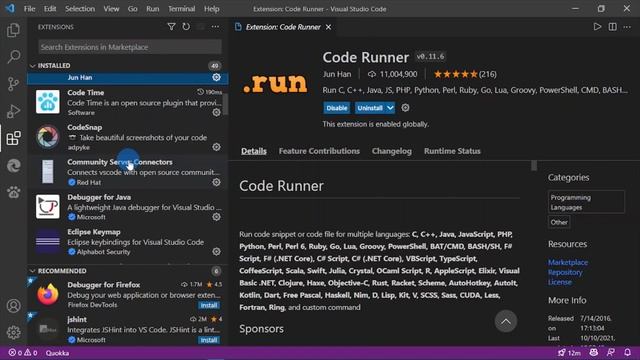The height and width of the screenshot is (360, 640).
Task: Switch to Feature Contributions tab
Action: pos(319,151)
